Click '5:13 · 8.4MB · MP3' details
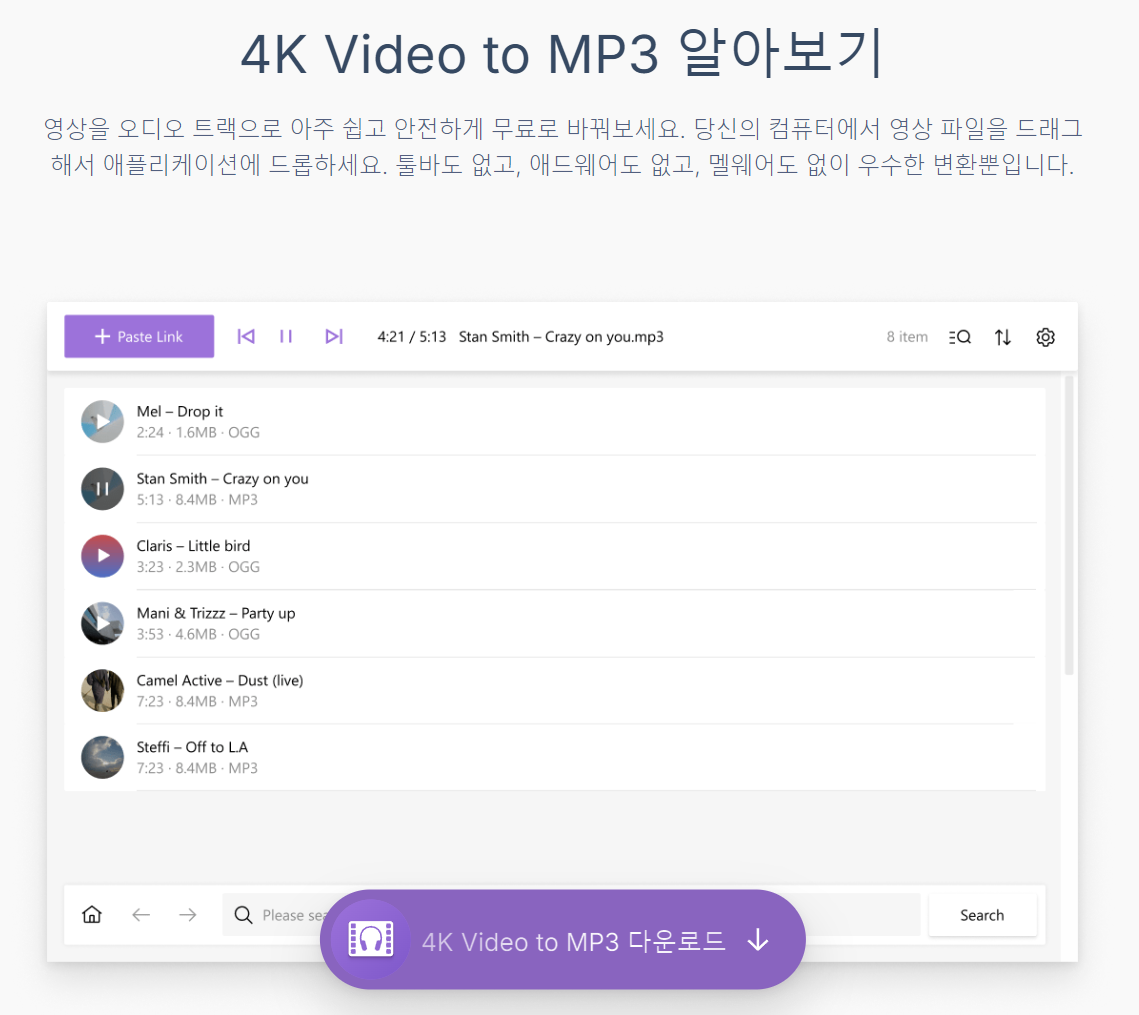Screen dimensions: 1139x1015 coord(197,500)
